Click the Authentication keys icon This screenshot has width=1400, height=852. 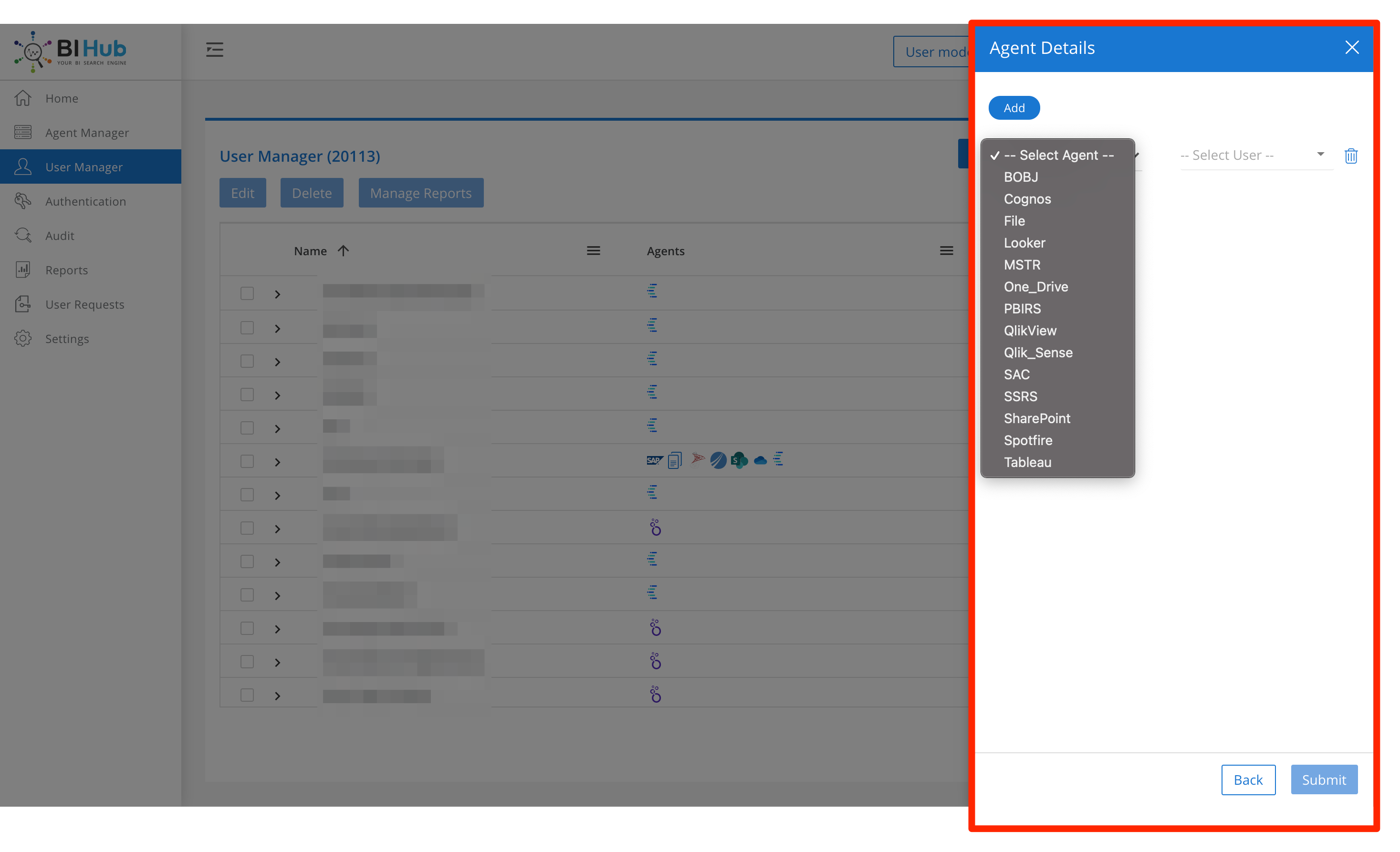point(23,201)
